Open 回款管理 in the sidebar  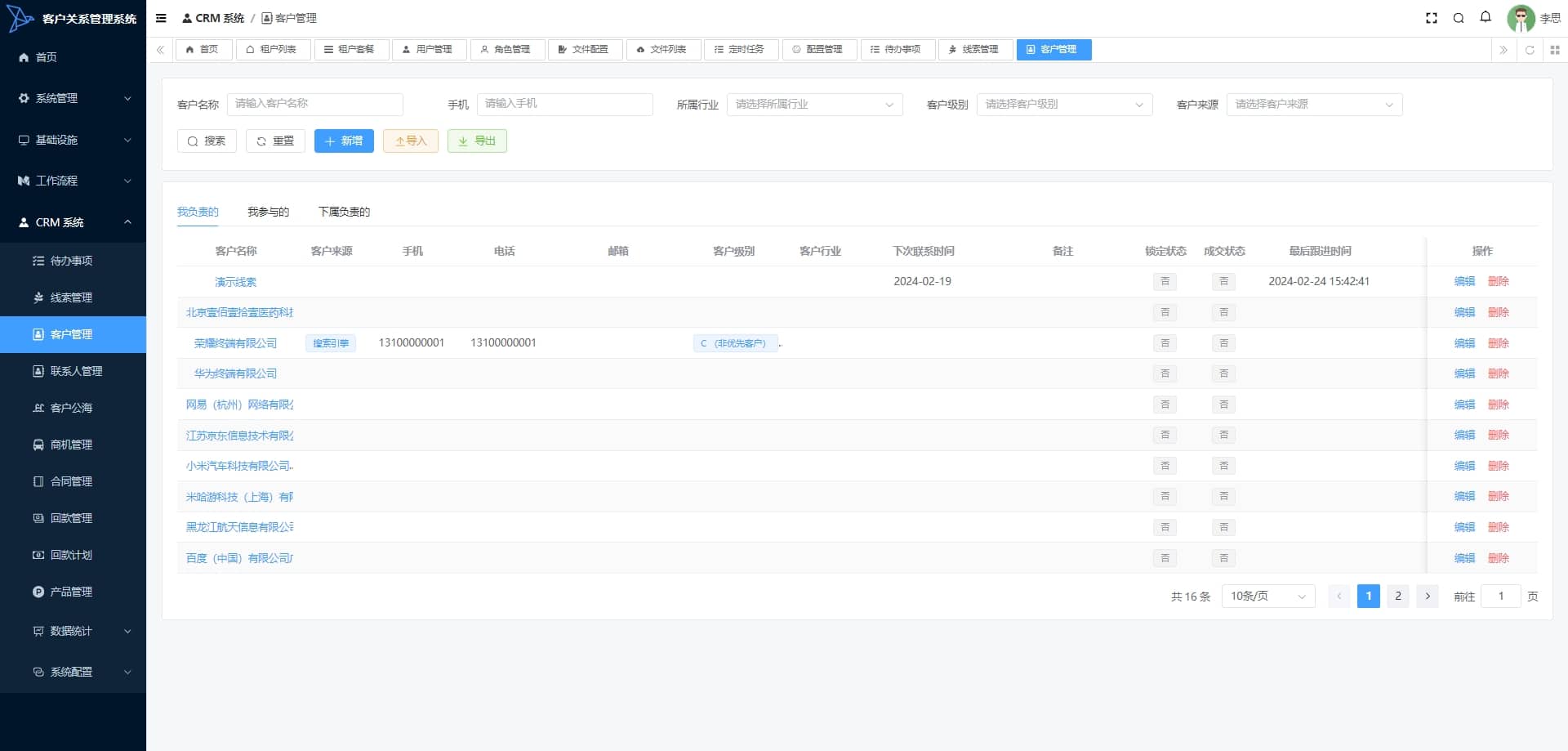(73, 518)
